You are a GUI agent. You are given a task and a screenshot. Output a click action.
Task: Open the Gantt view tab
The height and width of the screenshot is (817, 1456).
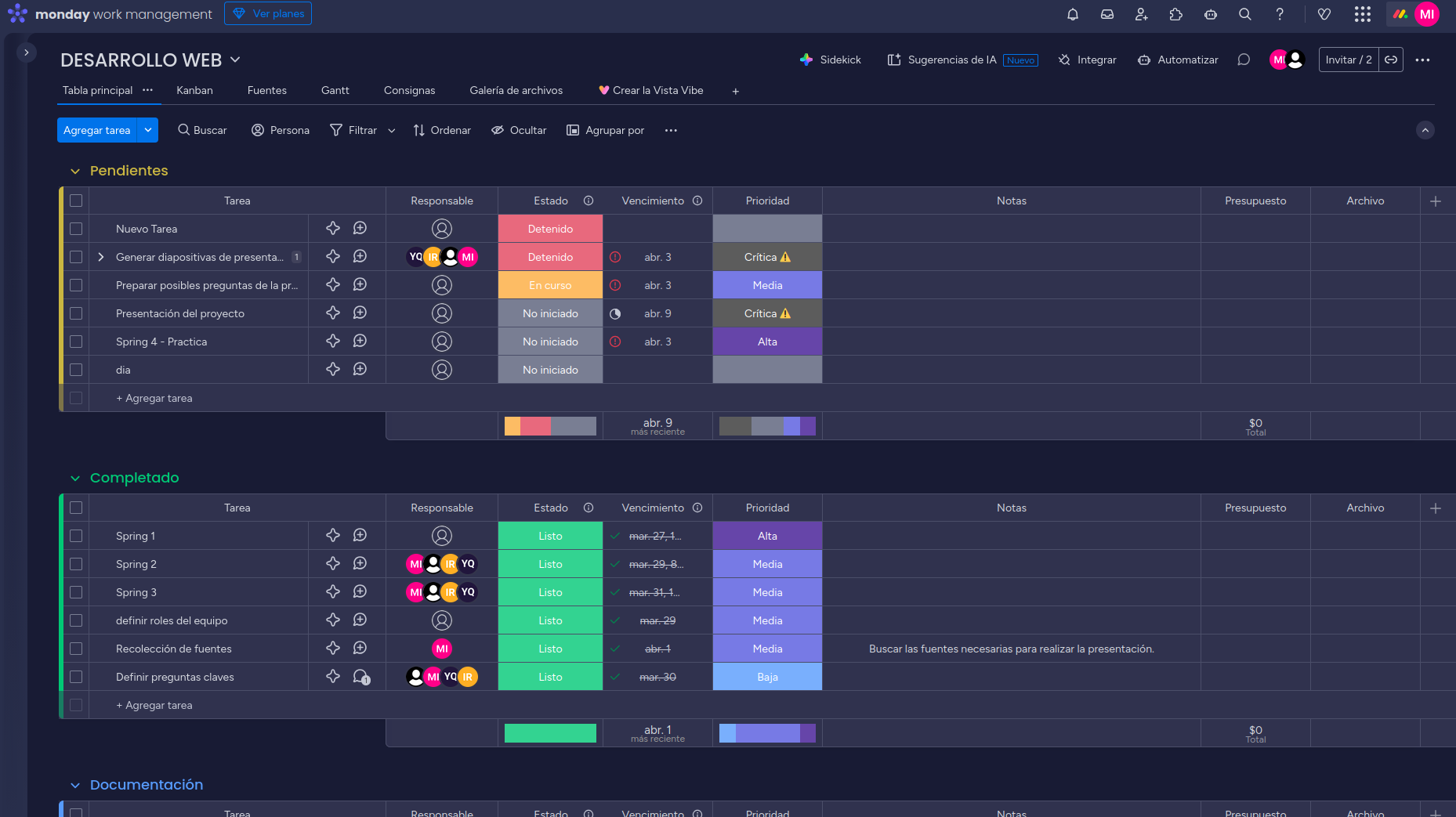point(335,90)
